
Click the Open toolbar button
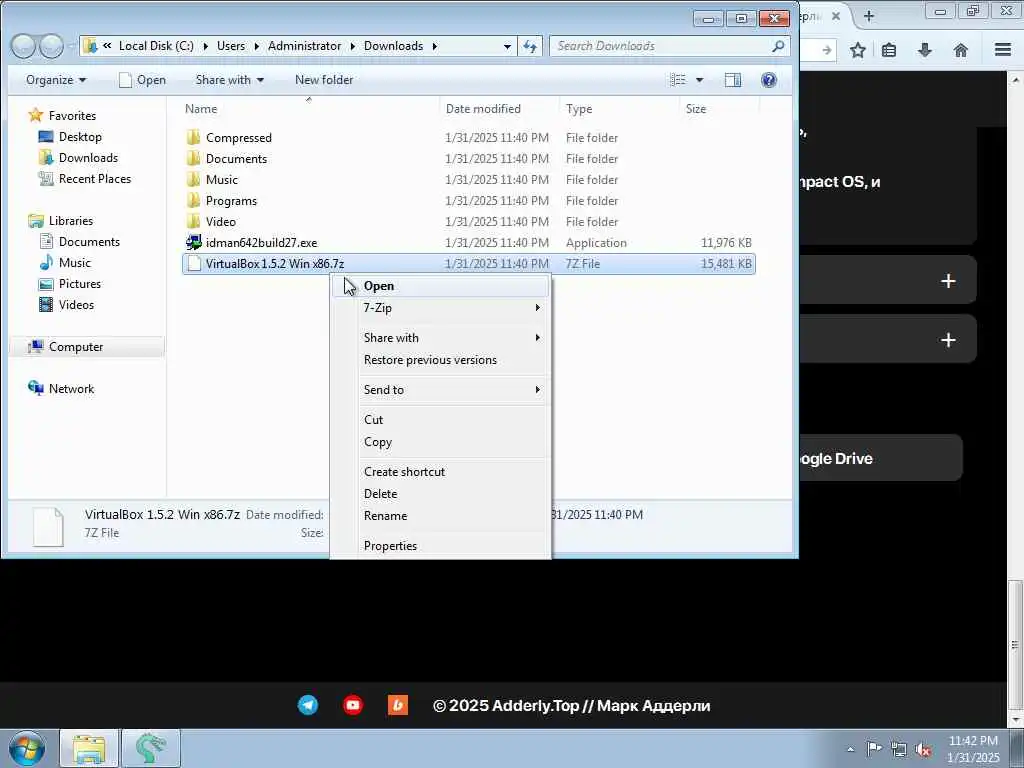click(x=142, y=80)
